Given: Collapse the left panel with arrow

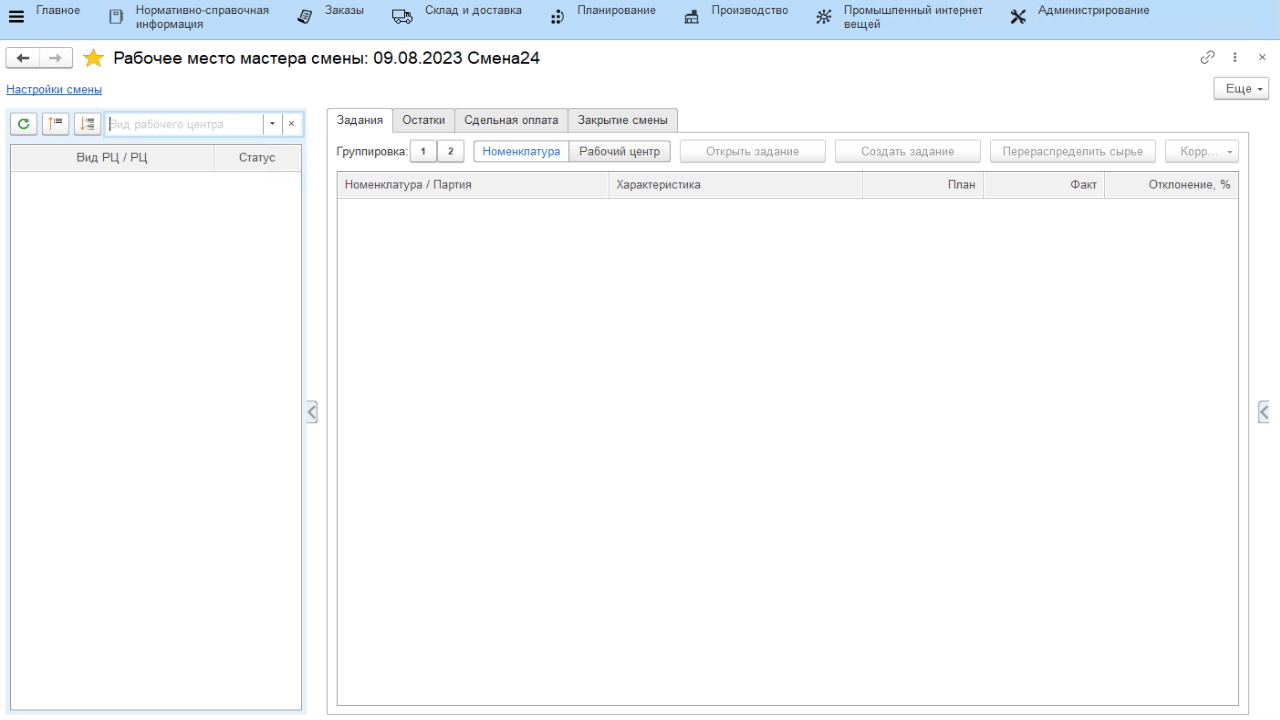Looking at the screenshot, I should pyautogui.click(x=312, y=412).
